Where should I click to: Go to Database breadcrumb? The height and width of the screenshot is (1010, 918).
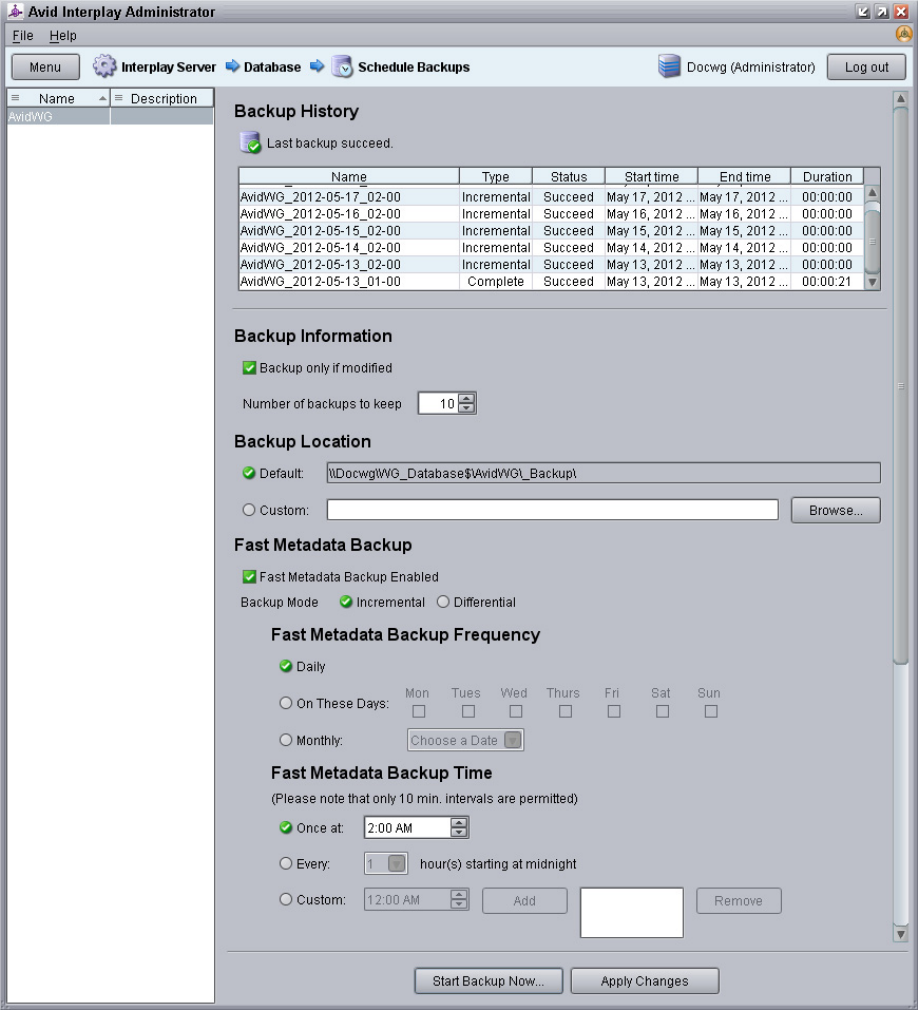pyautogui.click(x=272, y=67)
